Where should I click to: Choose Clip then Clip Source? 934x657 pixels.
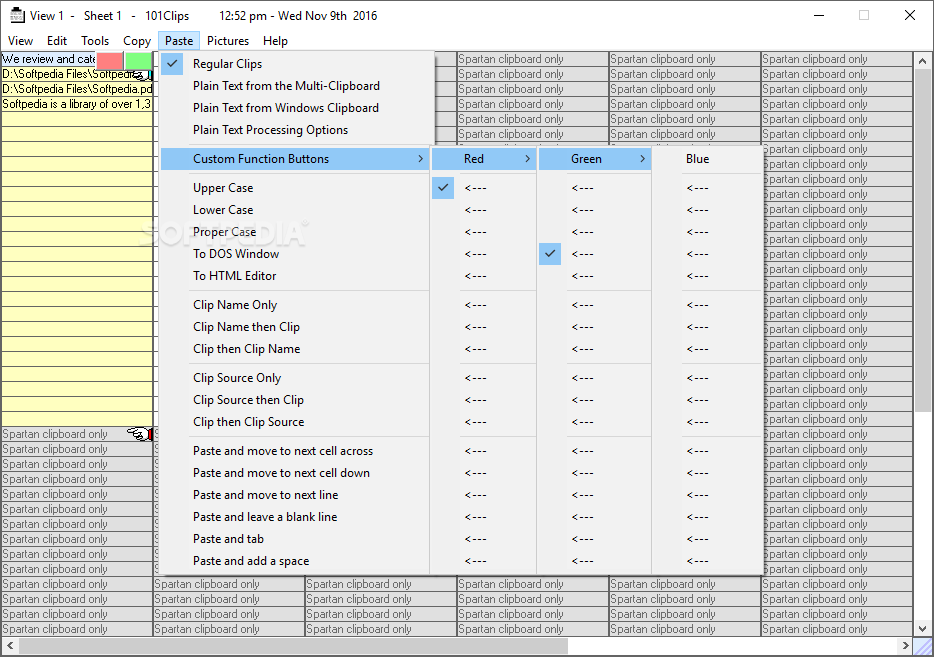(x=295, y=422)
